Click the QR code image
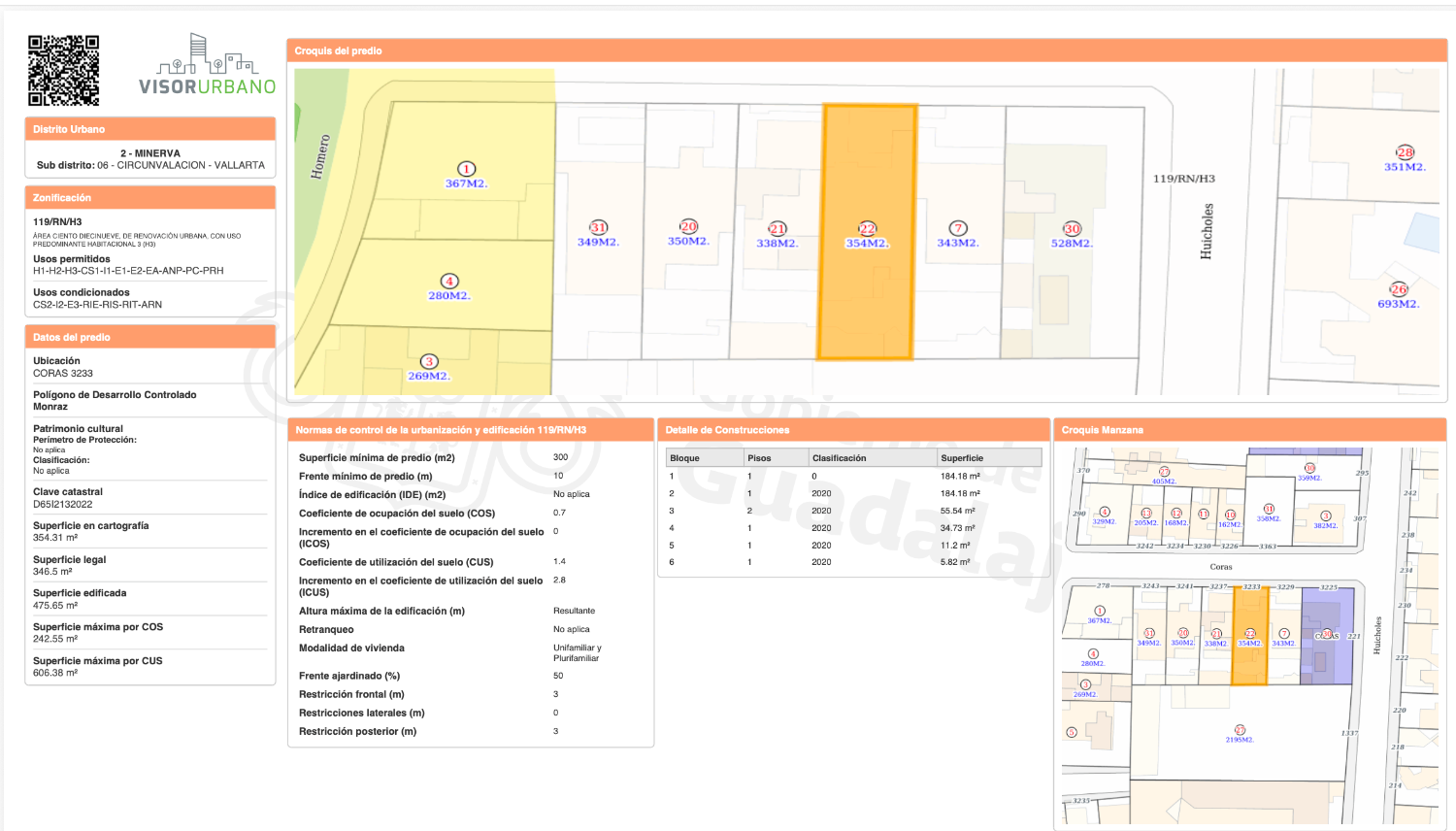Viewport: 1456px width, 831px height. pos(64,71)
